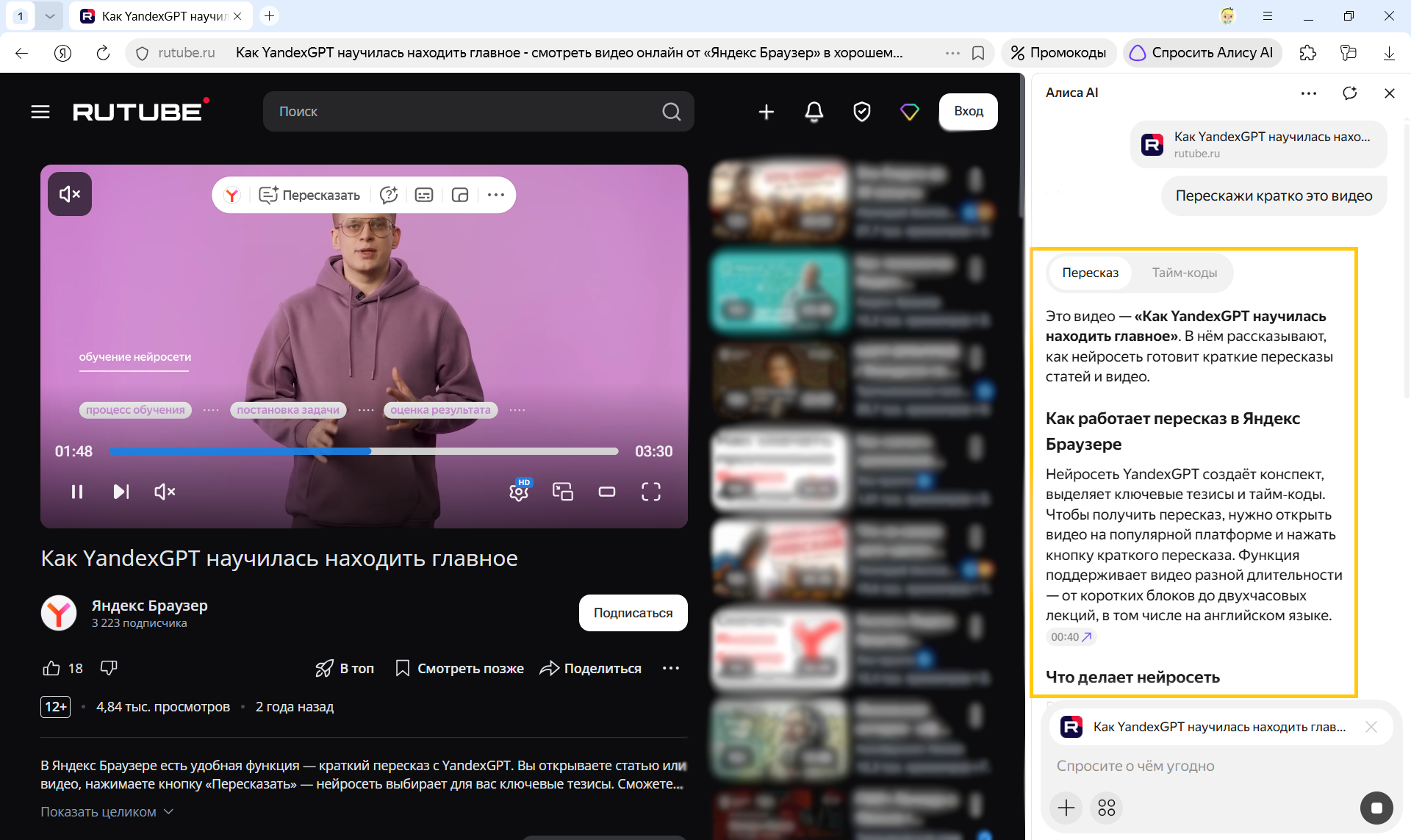
Task: Open address bar three-dots menu
Action: [952, 53]
